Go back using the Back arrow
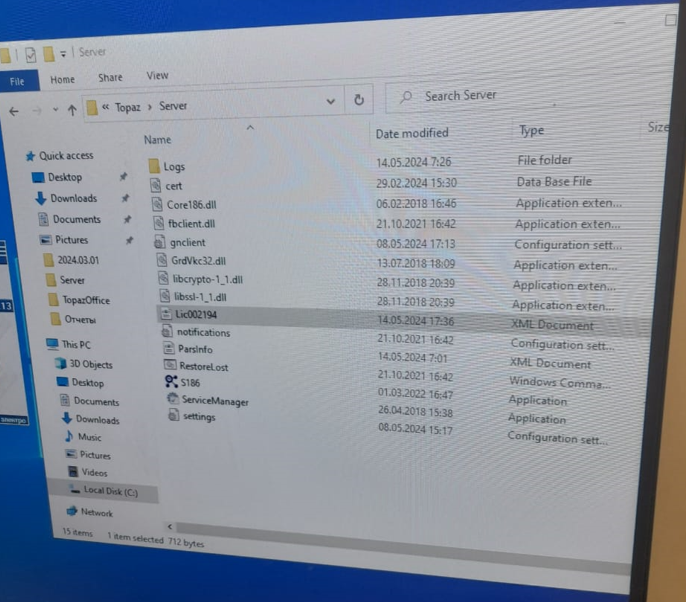The width and height of the screenshot is (686, 602). tap(14, 112)
